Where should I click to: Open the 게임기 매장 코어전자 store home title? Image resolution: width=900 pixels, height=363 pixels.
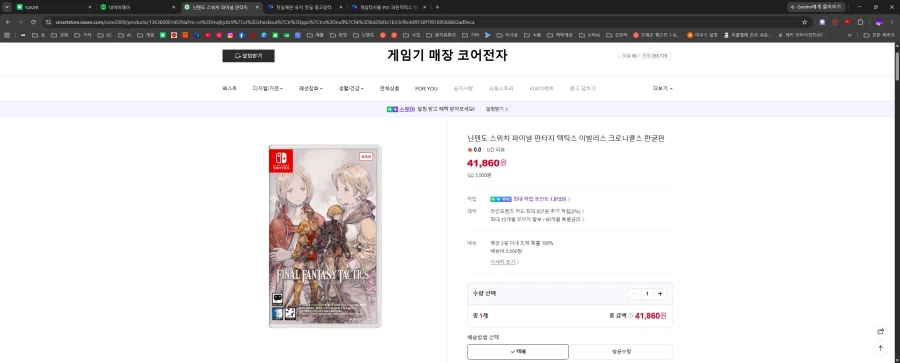447,56
